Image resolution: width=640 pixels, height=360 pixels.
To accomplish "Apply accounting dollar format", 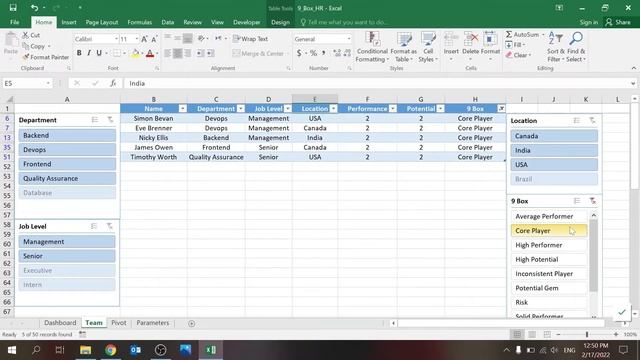I will coord(299,53).
